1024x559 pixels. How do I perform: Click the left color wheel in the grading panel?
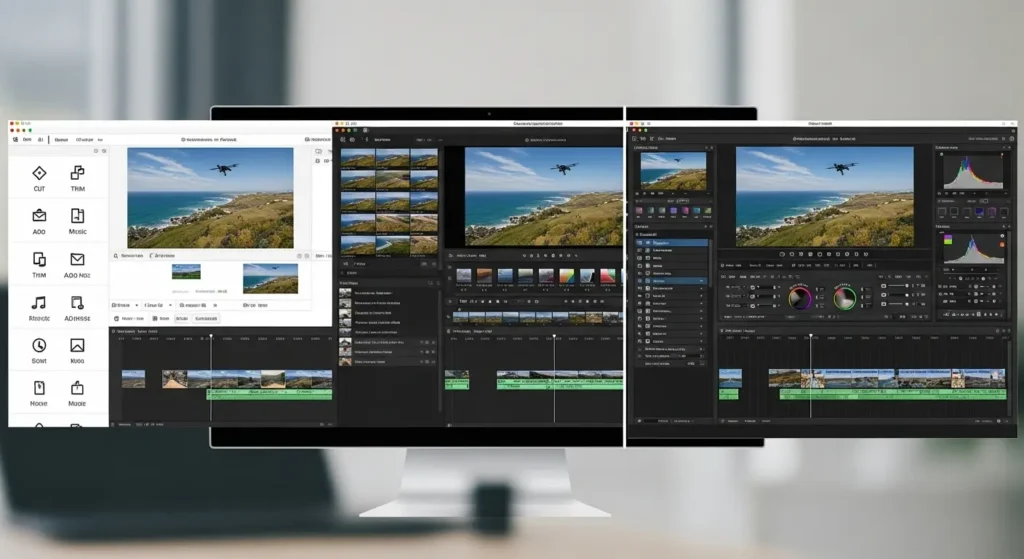click(x=800, y=297)
